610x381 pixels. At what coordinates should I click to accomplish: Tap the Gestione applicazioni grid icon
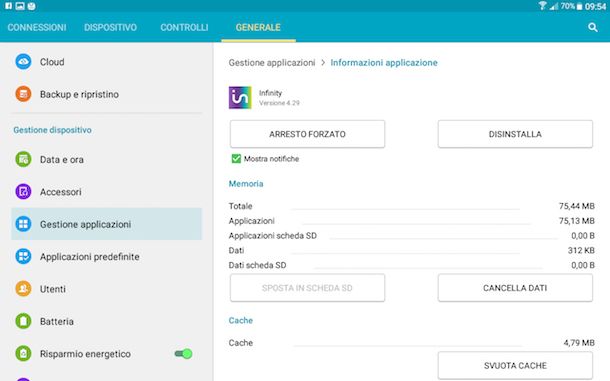23,224
